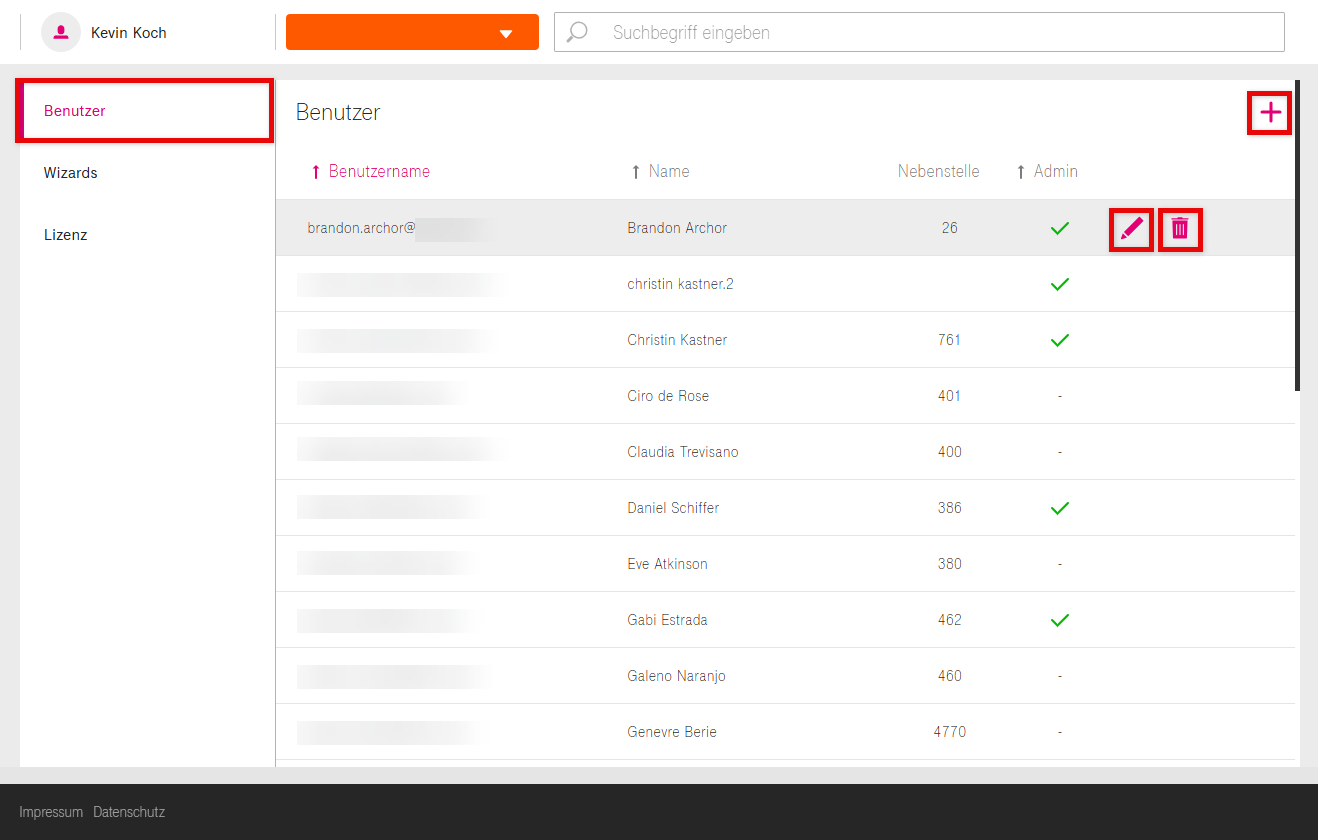
Task: Click the admin checkmark for Gabi Estrada
Action: 1060,620
